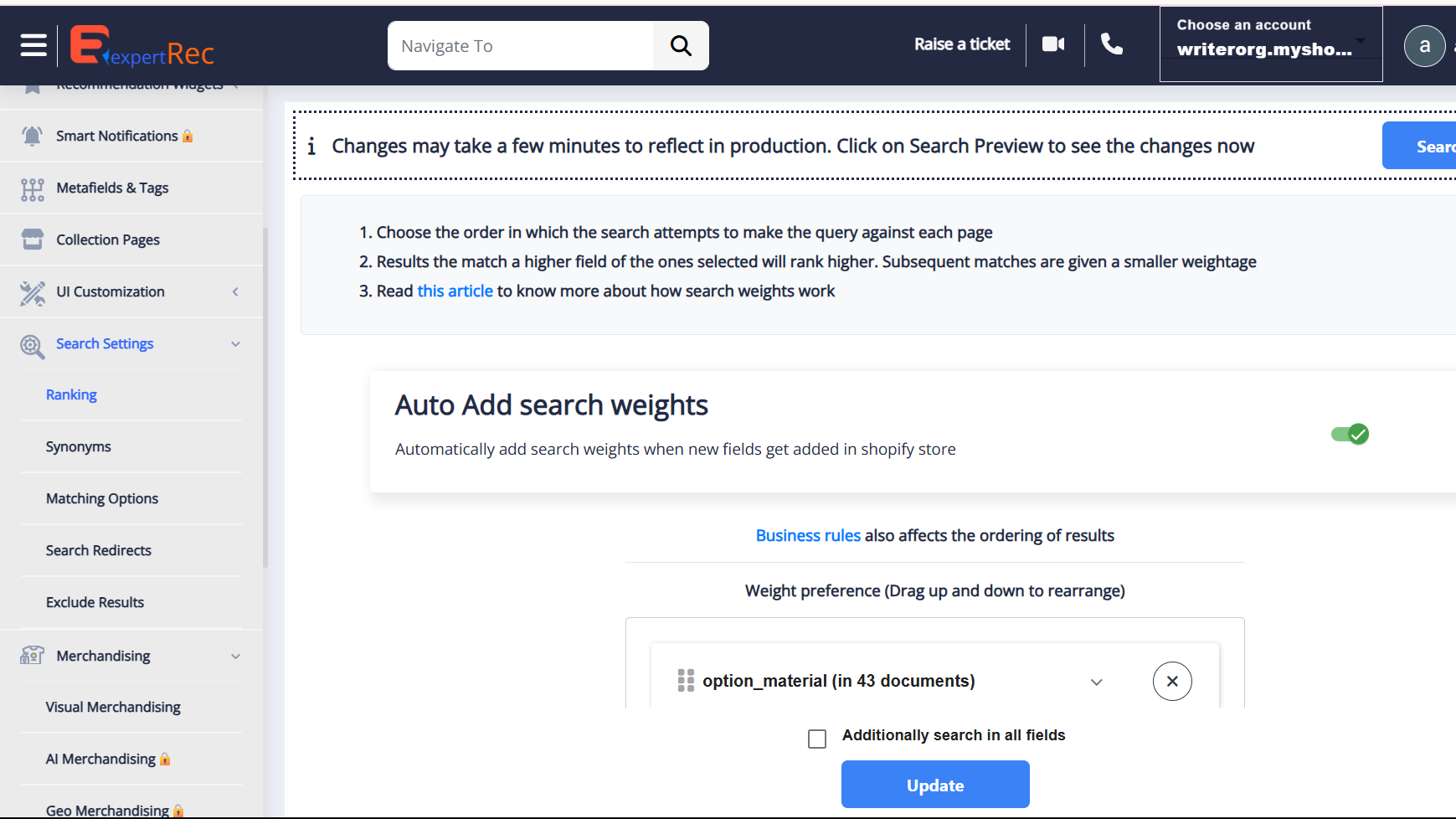The image size is (1456, 819).
Task: Click the magnifier search icon button
Action: pyautogui.click(x=681, y=46)
